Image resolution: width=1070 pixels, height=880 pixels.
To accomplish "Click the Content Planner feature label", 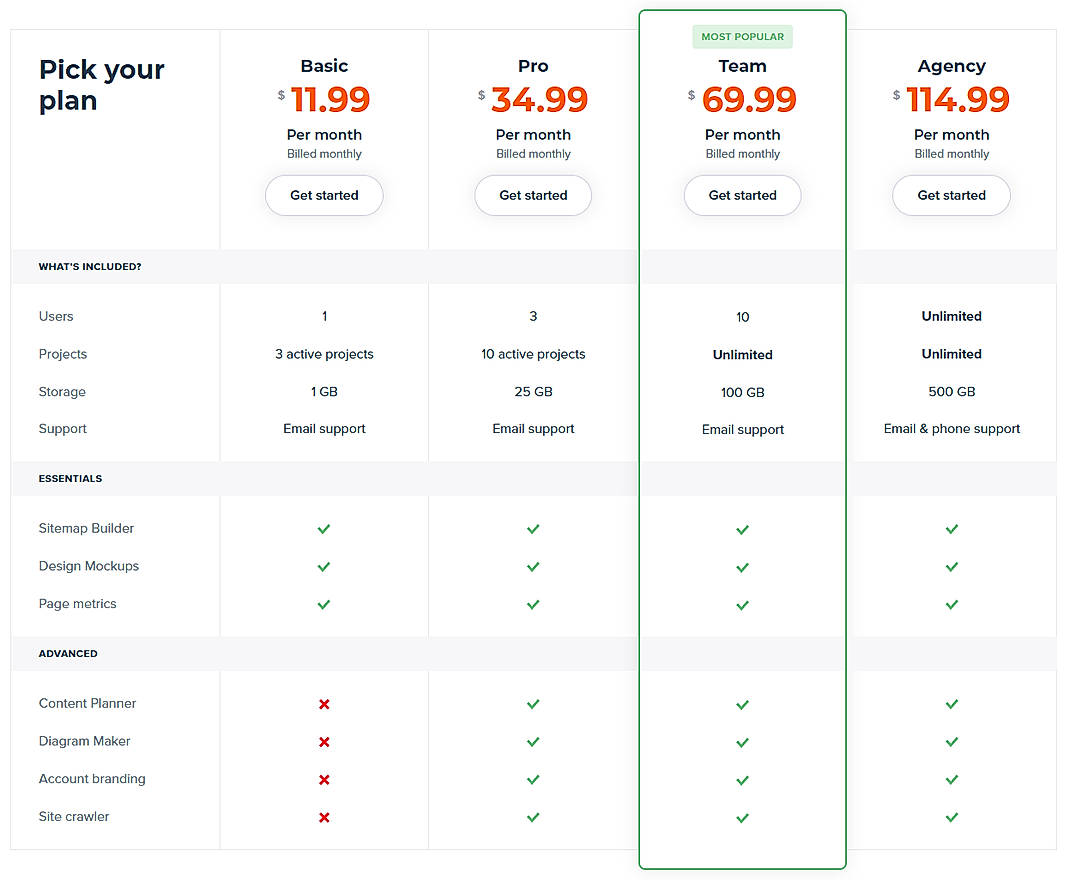I will [x=87, y=703].
